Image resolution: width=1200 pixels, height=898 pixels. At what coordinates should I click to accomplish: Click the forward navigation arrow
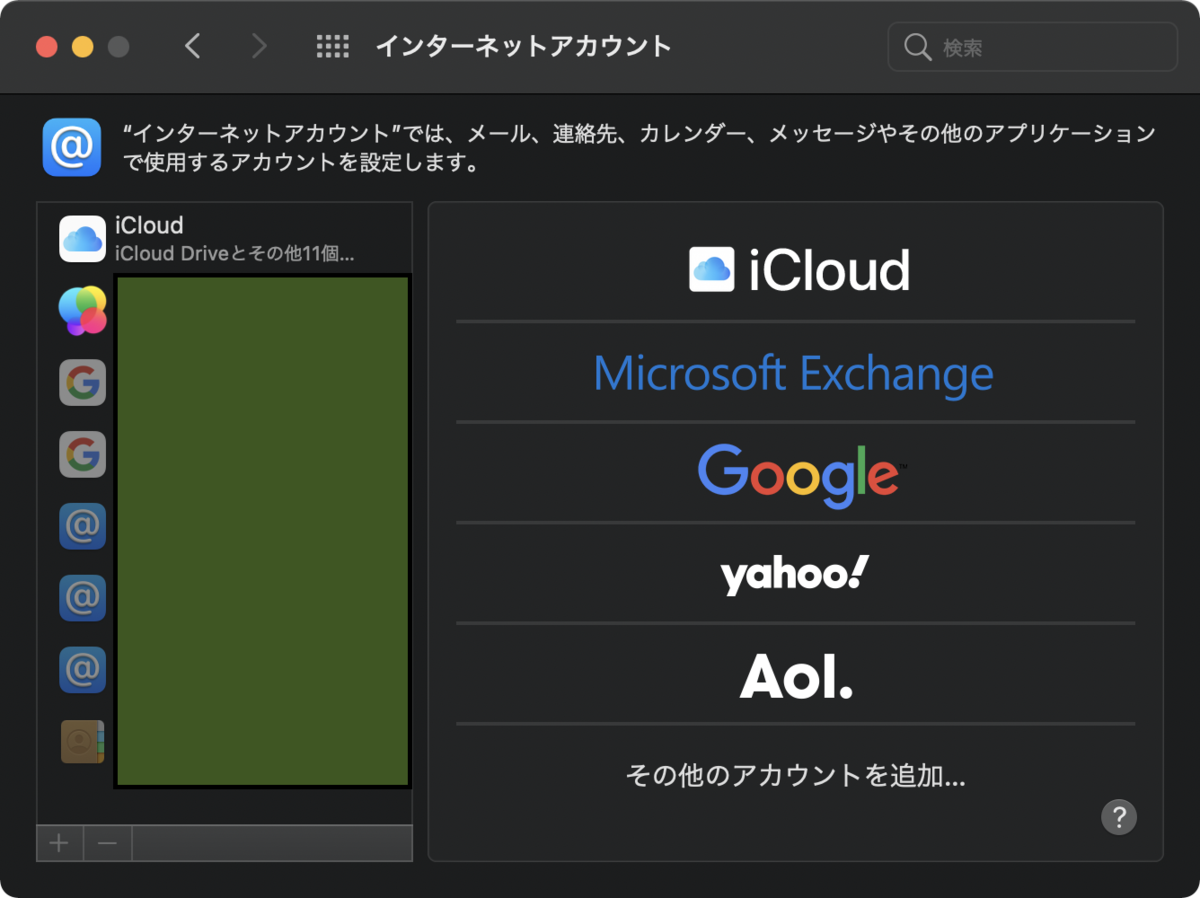(x=259, y=46)
